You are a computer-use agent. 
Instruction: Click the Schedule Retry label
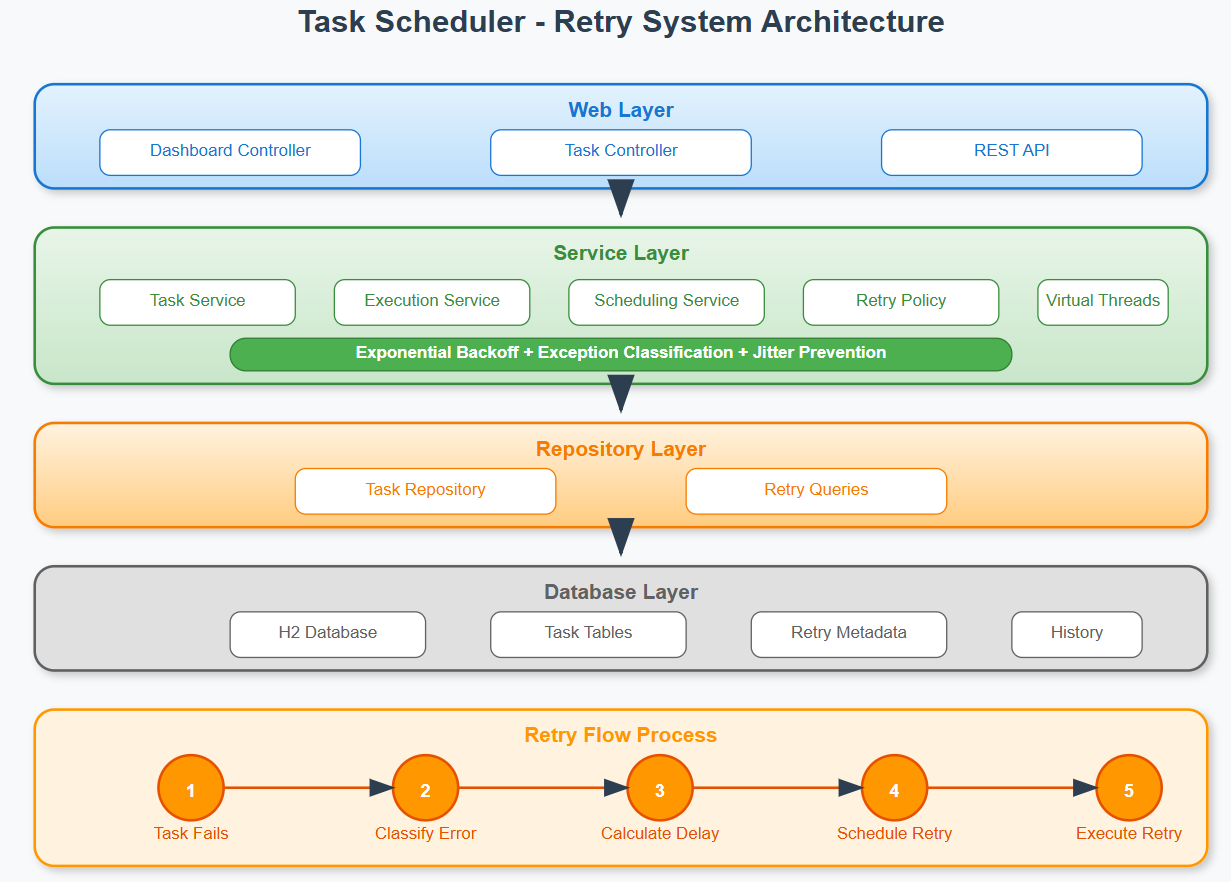pos(894,833)
